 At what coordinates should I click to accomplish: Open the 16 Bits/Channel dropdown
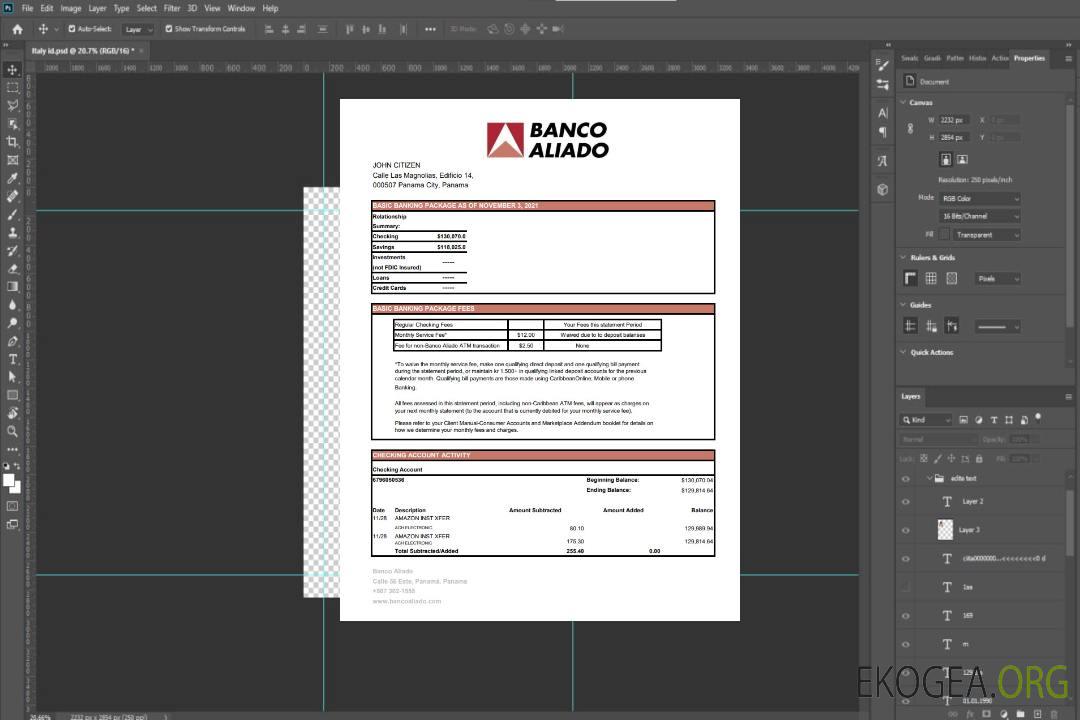click(x=980, y=216)
